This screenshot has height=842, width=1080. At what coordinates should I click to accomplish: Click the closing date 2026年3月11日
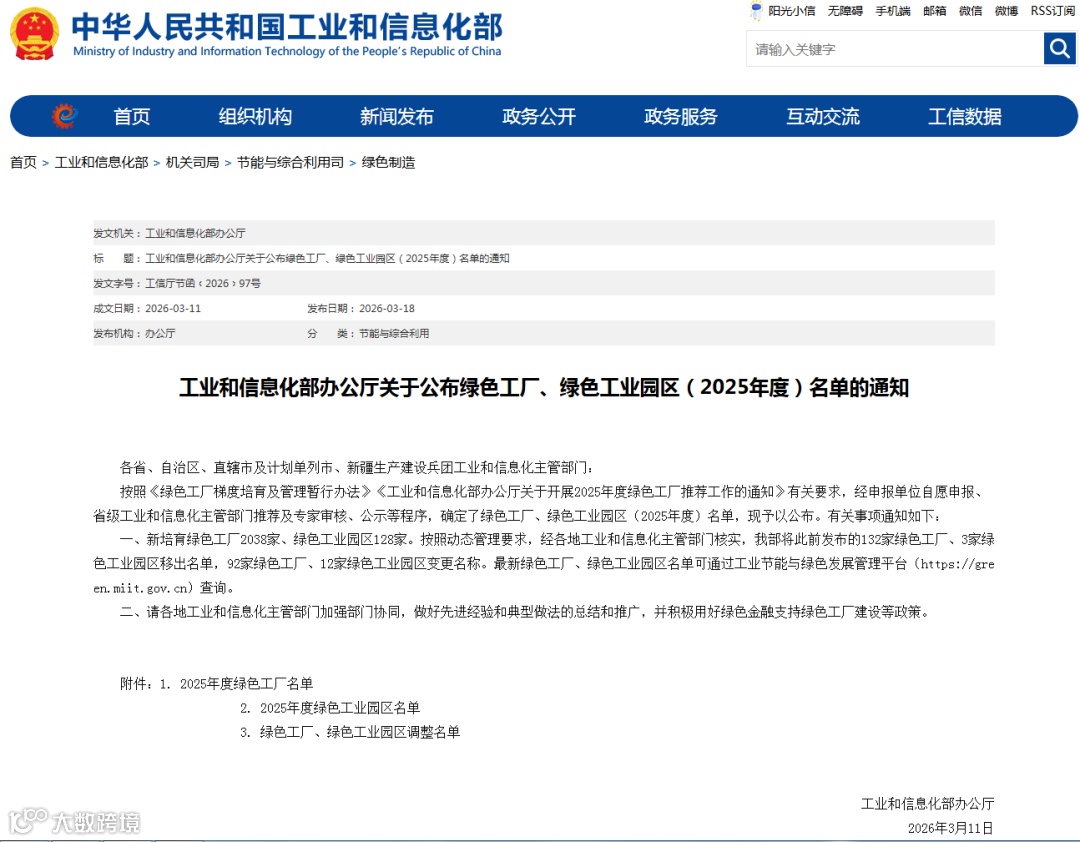coord(951,828)
